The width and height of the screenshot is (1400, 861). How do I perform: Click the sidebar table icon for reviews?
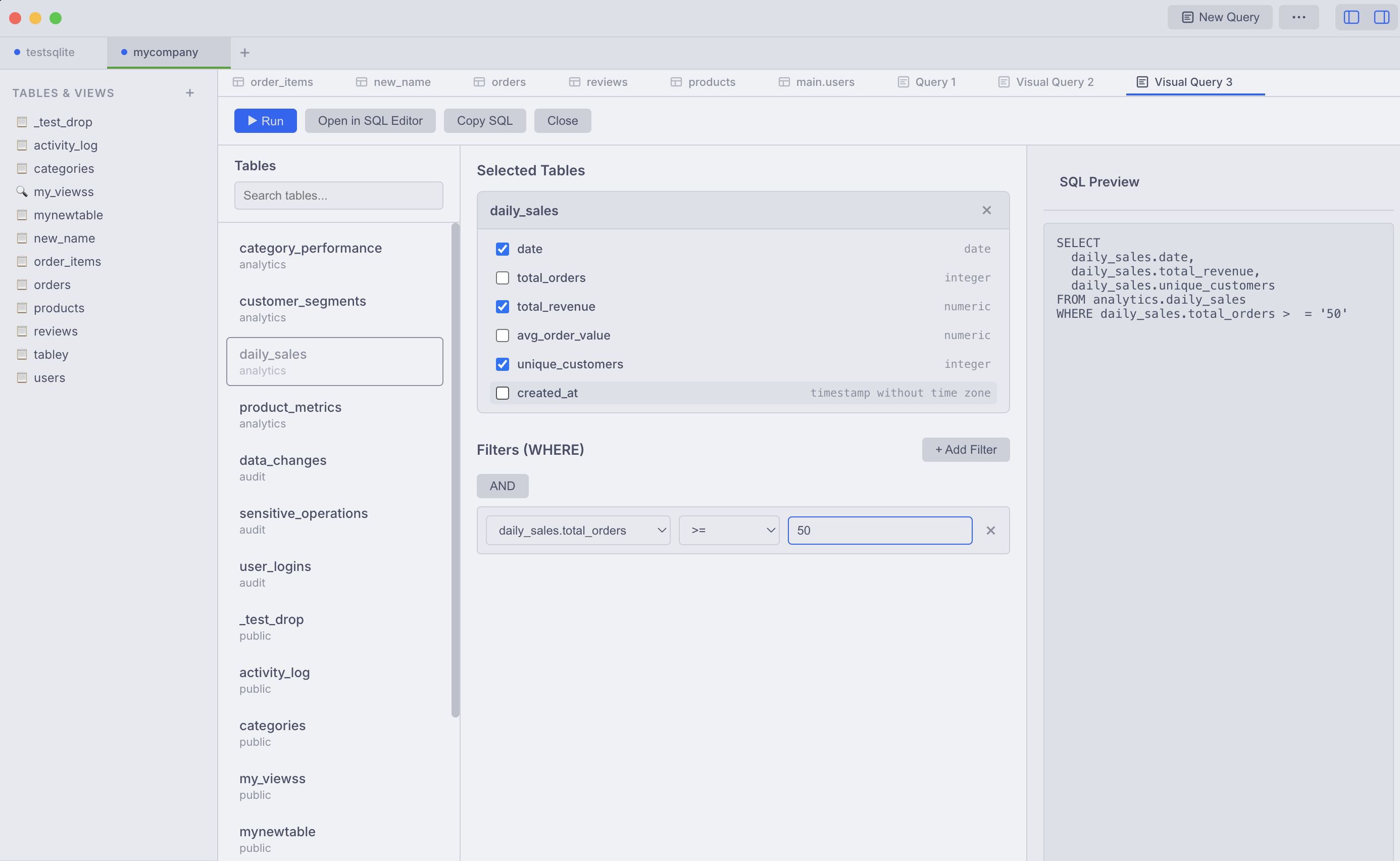click(22, 331)
